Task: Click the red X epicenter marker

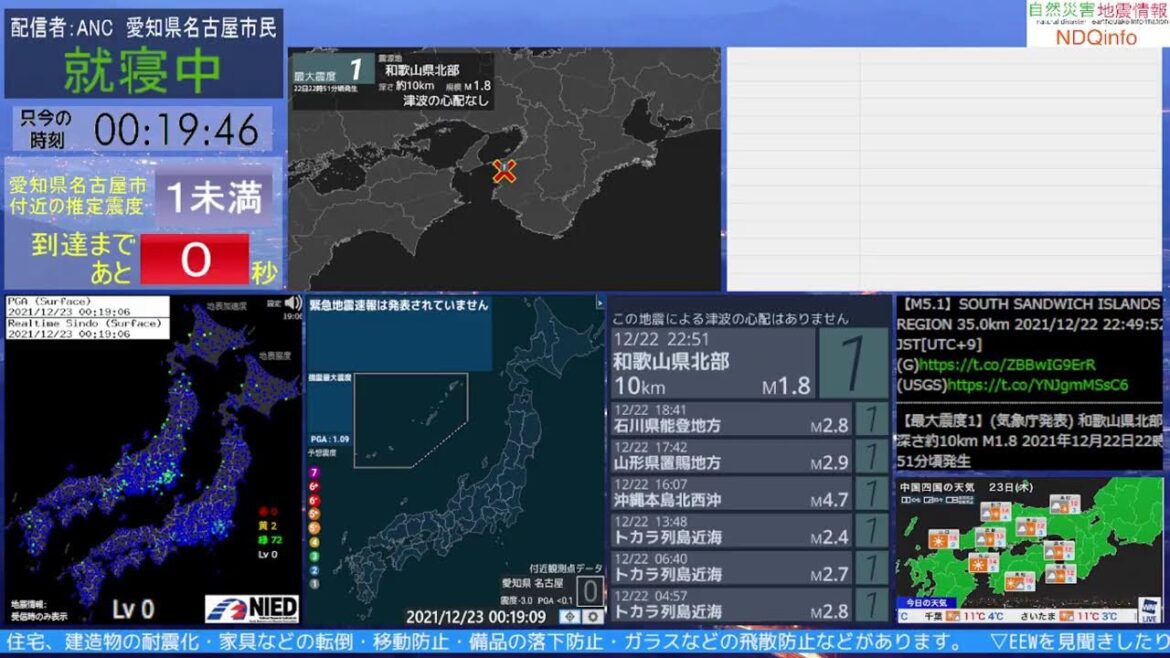Action: 504,171
